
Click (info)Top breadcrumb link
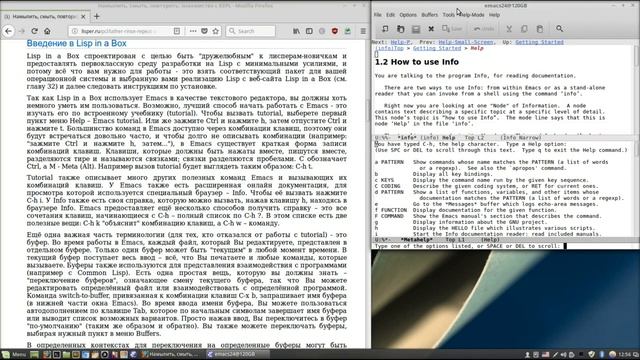pyautogui.click(x=389, y=48)
